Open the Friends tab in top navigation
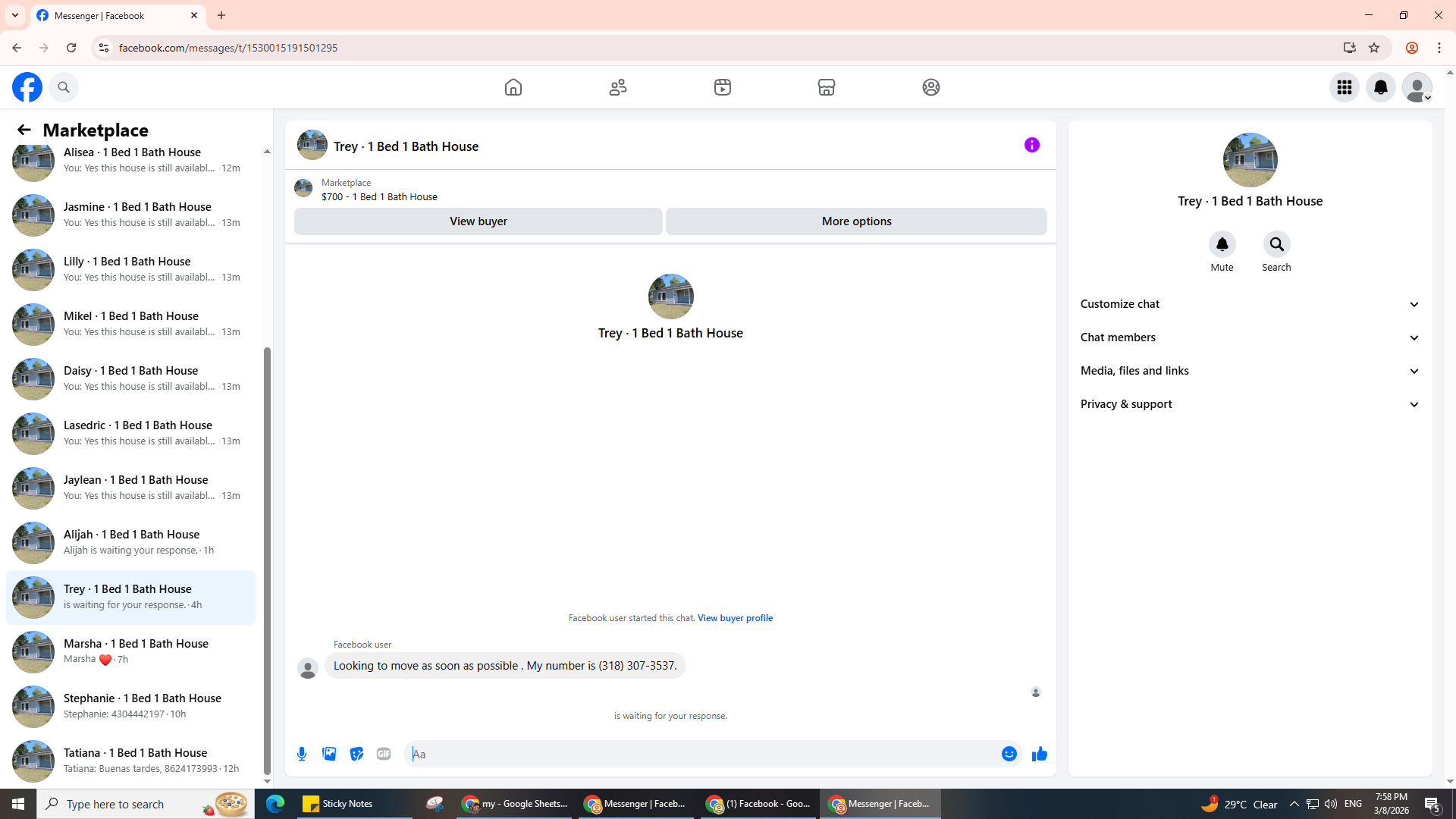 (618, 87)
